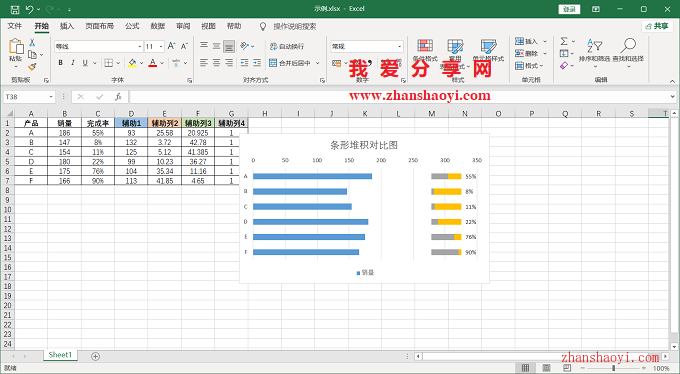
Task: Toggle bold formatting
Action: click(61, 63)
